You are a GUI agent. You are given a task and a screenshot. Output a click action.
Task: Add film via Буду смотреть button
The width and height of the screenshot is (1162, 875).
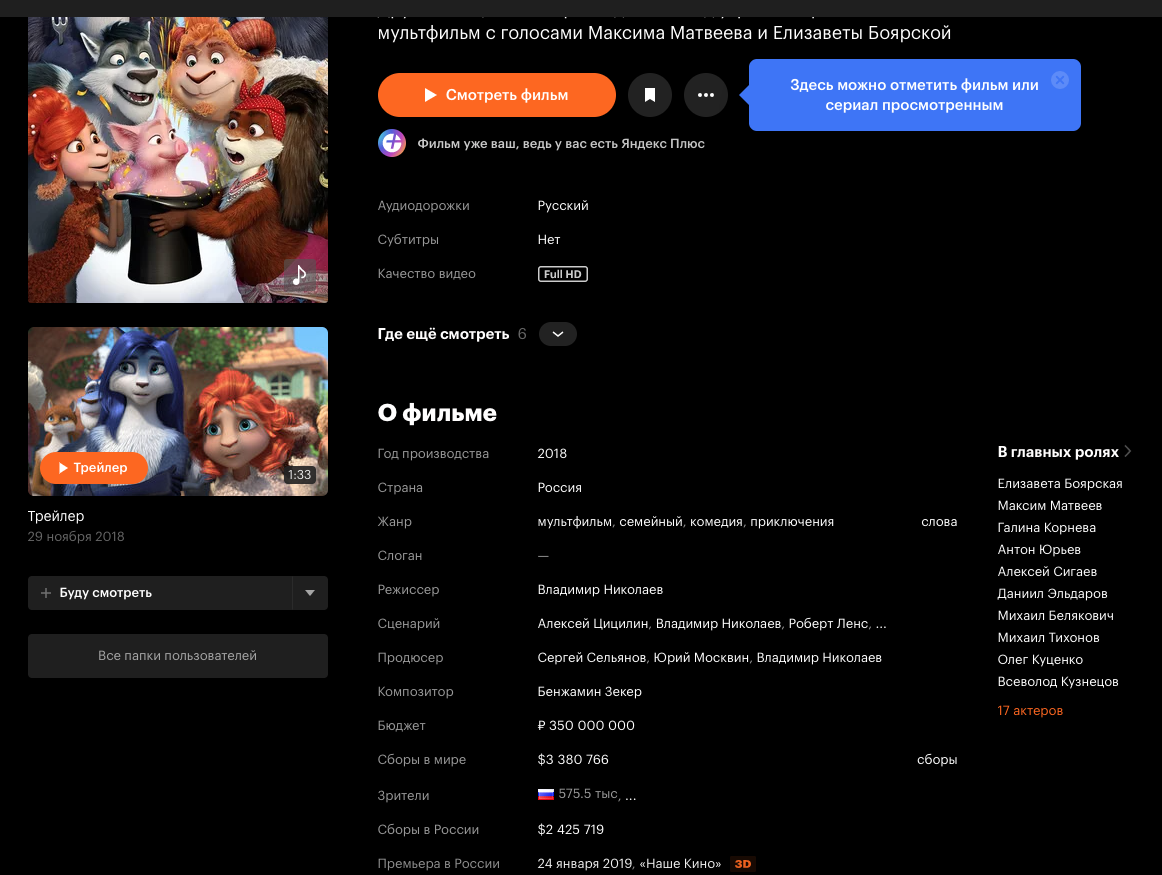click(160, 593)
